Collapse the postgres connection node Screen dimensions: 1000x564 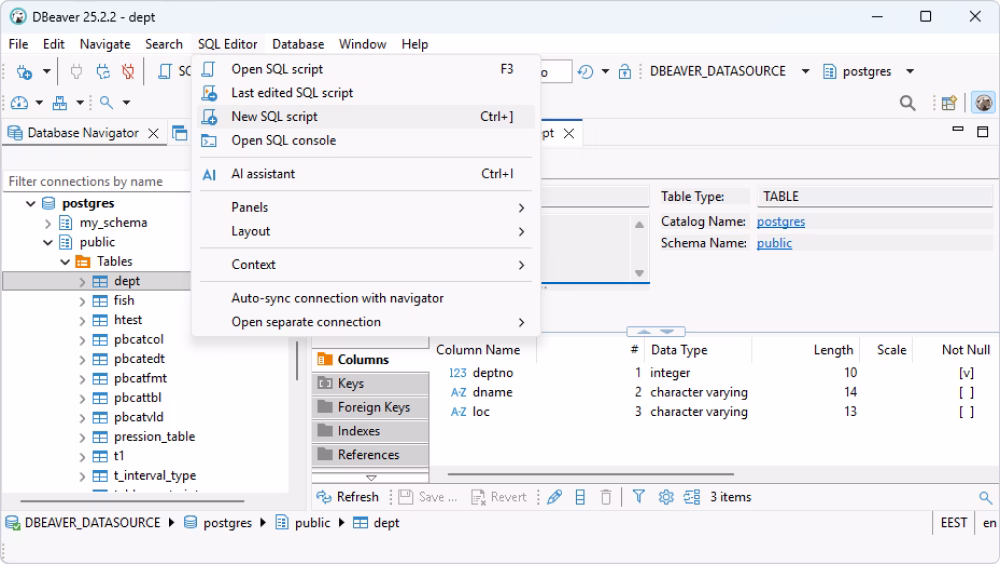[31, 204]
